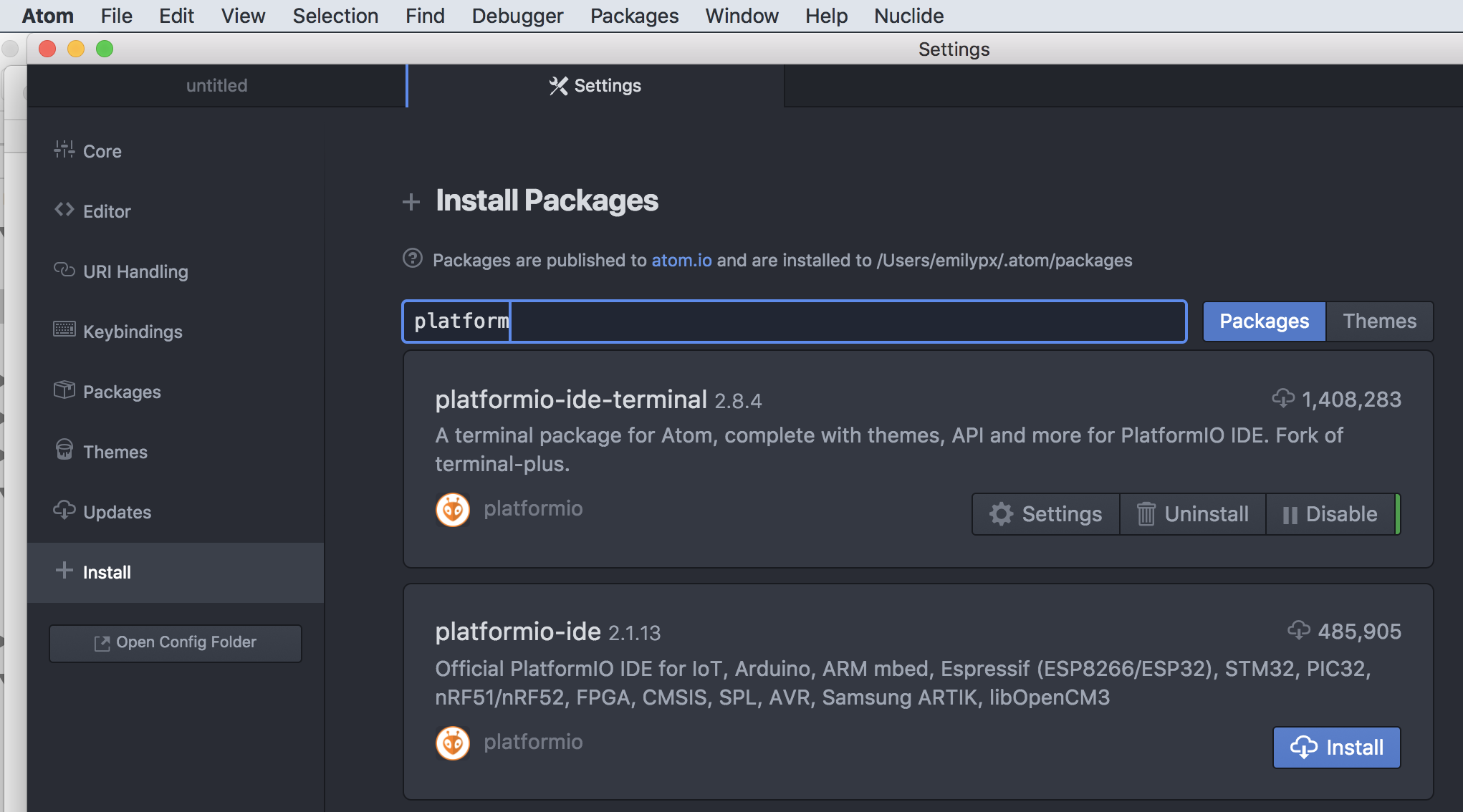
Task: Click the package search input field
Action: coord(794,322)
